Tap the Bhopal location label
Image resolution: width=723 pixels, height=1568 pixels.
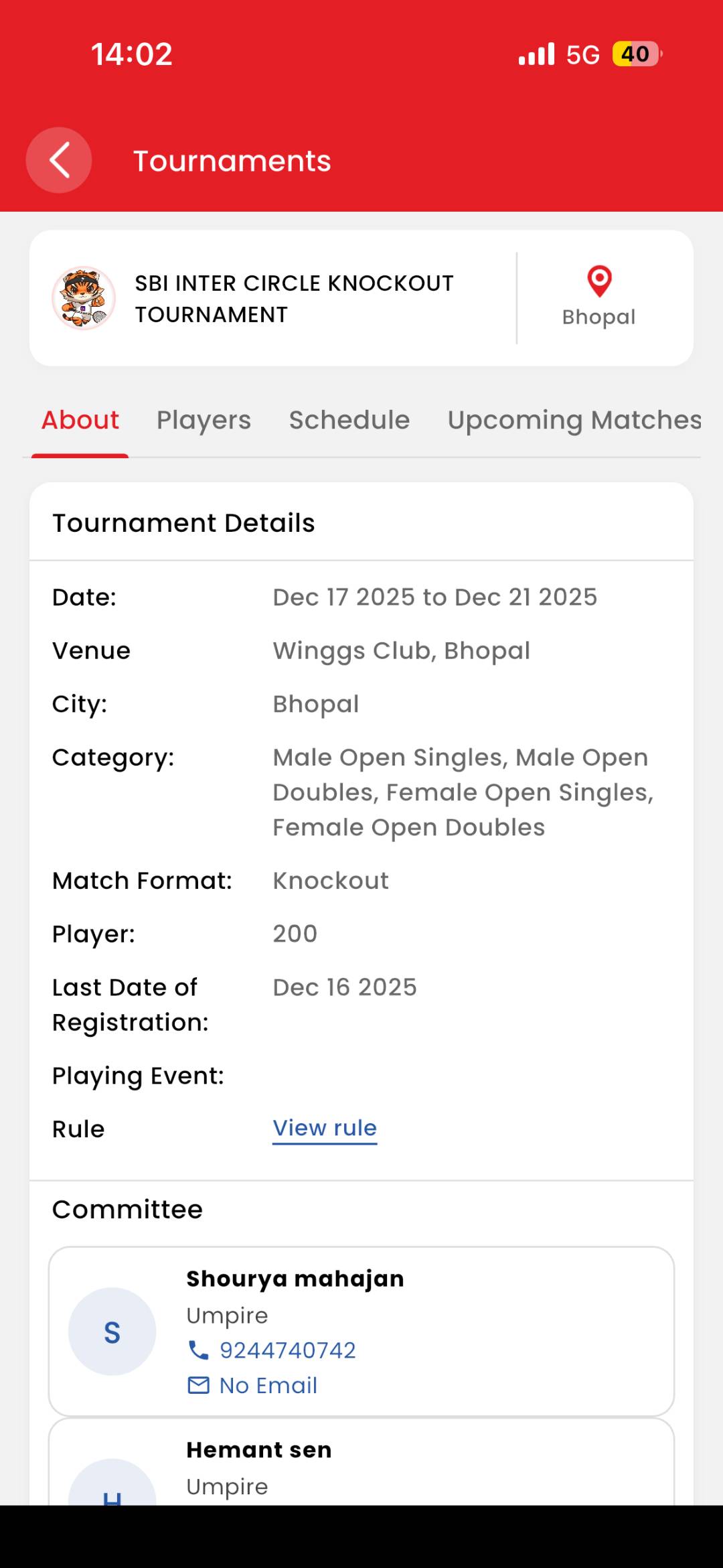click(598, 317)
